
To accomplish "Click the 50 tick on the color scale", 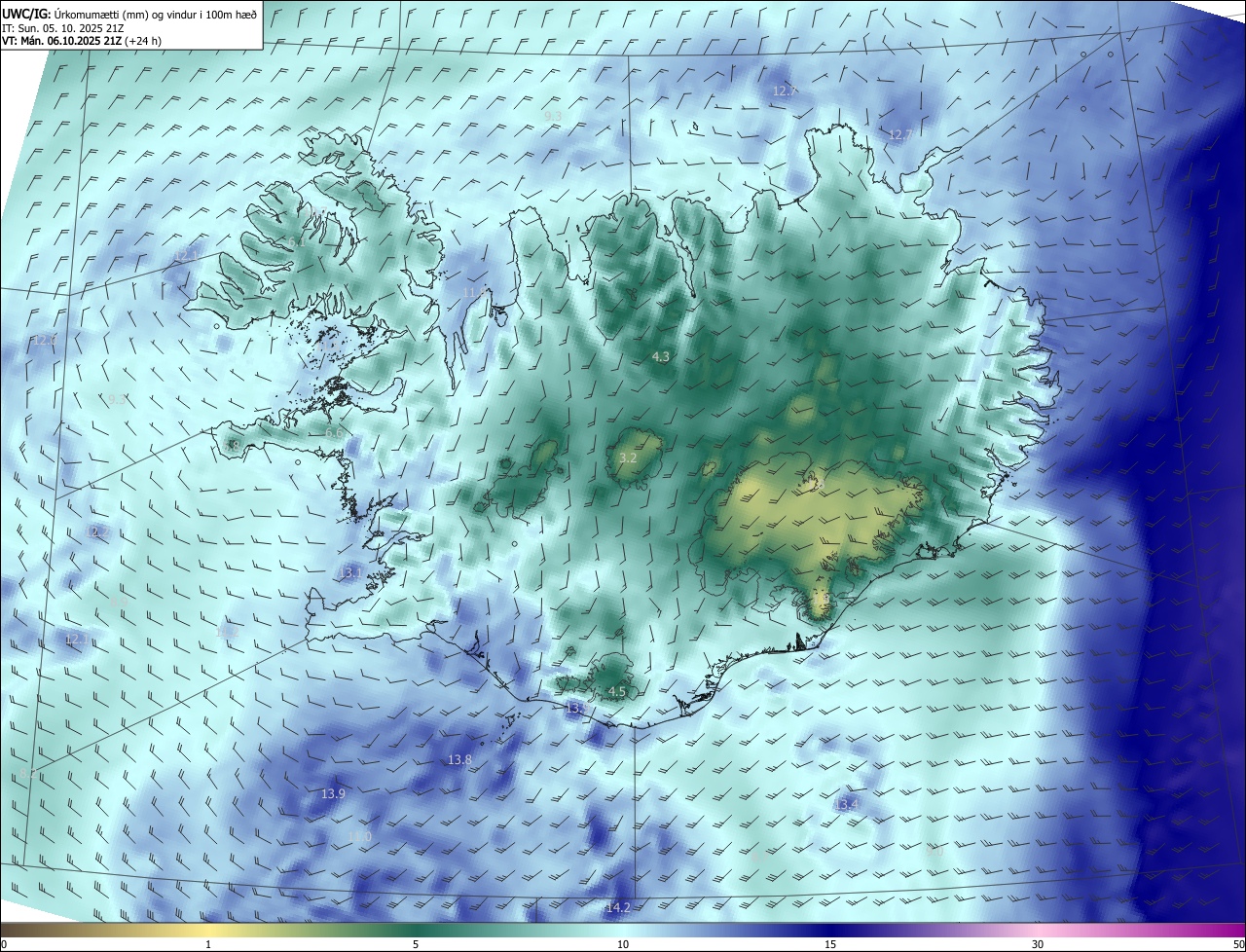I will click(1238, 944).
